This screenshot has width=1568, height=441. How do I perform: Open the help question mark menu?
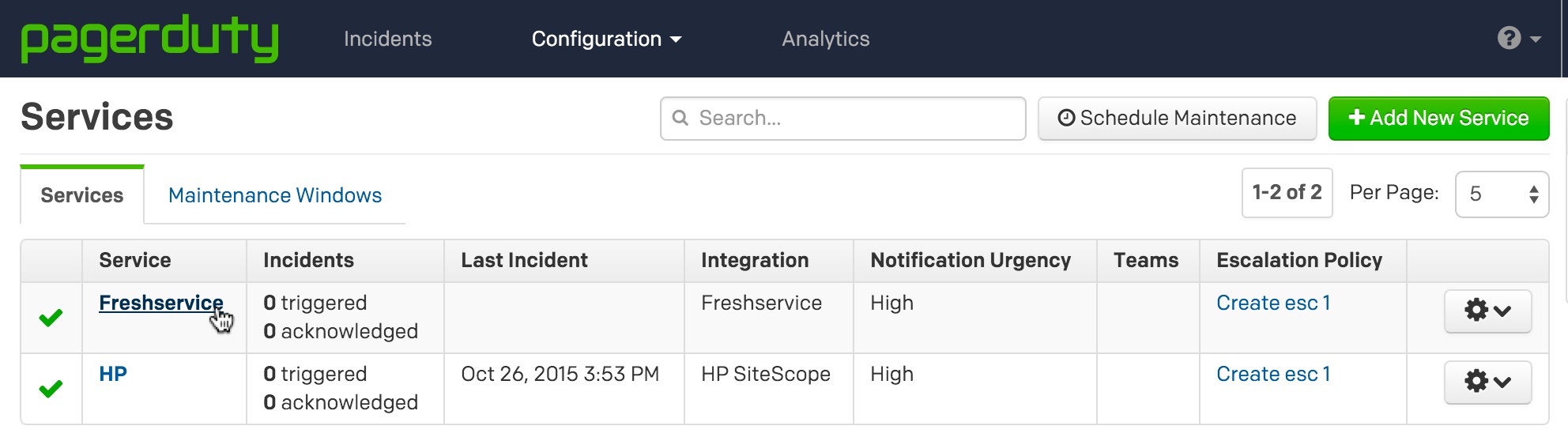[x=1518, y=38]
